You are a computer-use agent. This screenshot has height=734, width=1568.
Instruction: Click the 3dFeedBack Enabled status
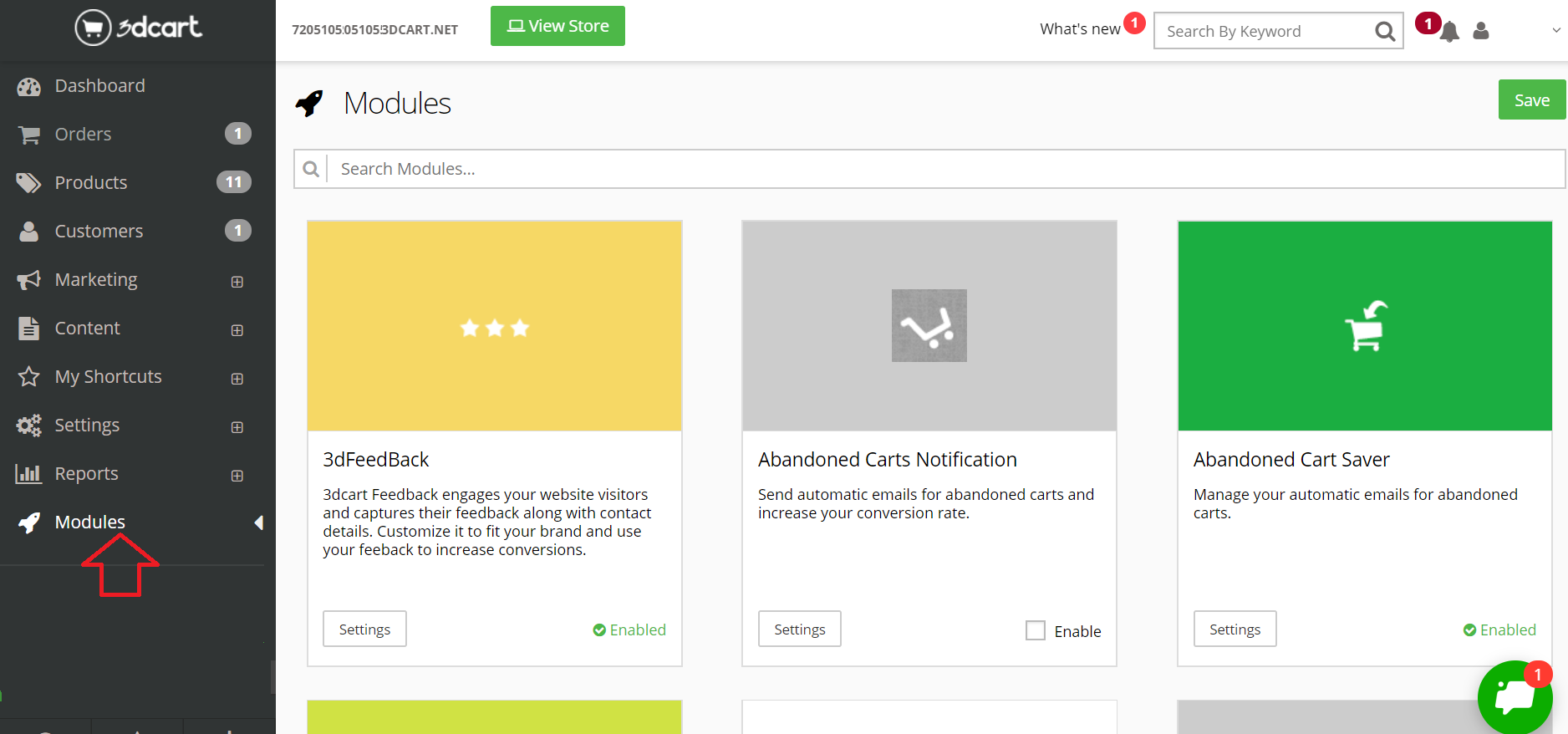click(x=629, y=630)
